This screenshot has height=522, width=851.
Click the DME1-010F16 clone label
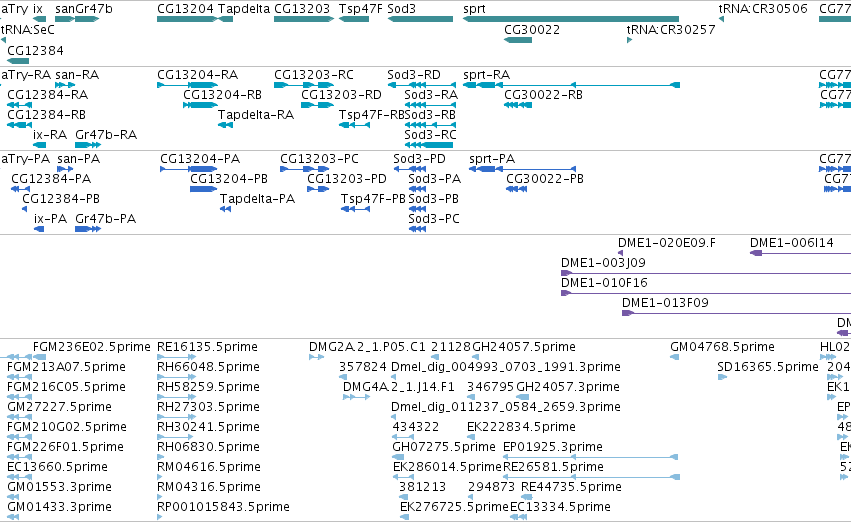tap(605, 283)
